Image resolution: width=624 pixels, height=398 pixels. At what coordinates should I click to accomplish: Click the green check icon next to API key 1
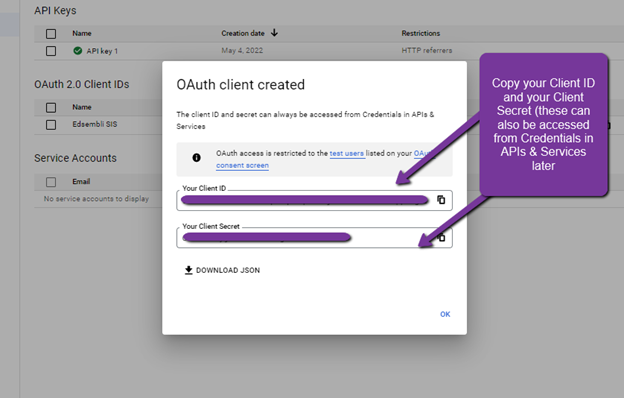78,51
